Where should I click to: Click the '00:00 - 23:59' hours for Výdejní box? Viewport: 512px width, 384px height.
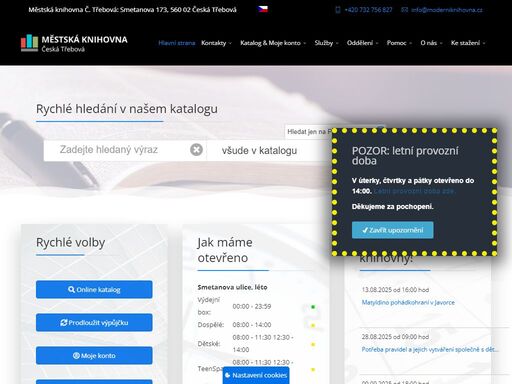click(x=252, y=306)
